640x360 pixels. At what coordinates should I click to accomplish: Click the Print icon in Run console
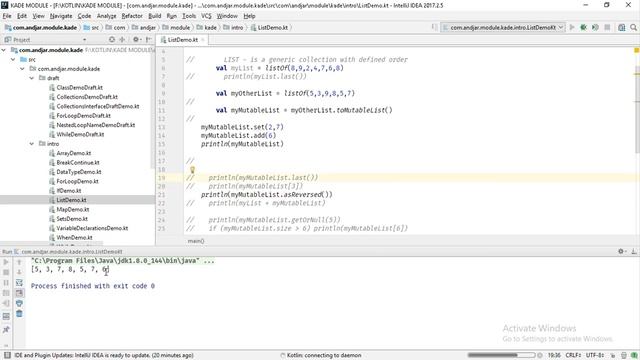[19, 303]
